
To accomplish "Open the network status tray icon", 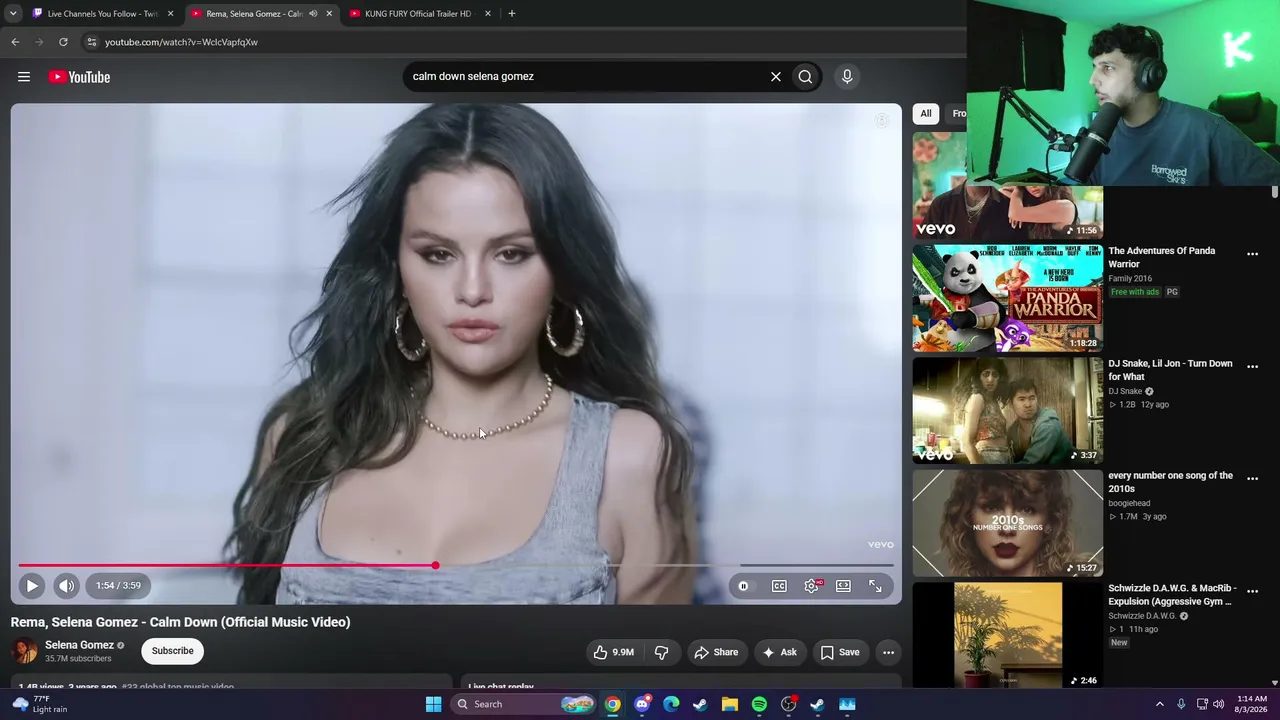I will coord(1202,704).
